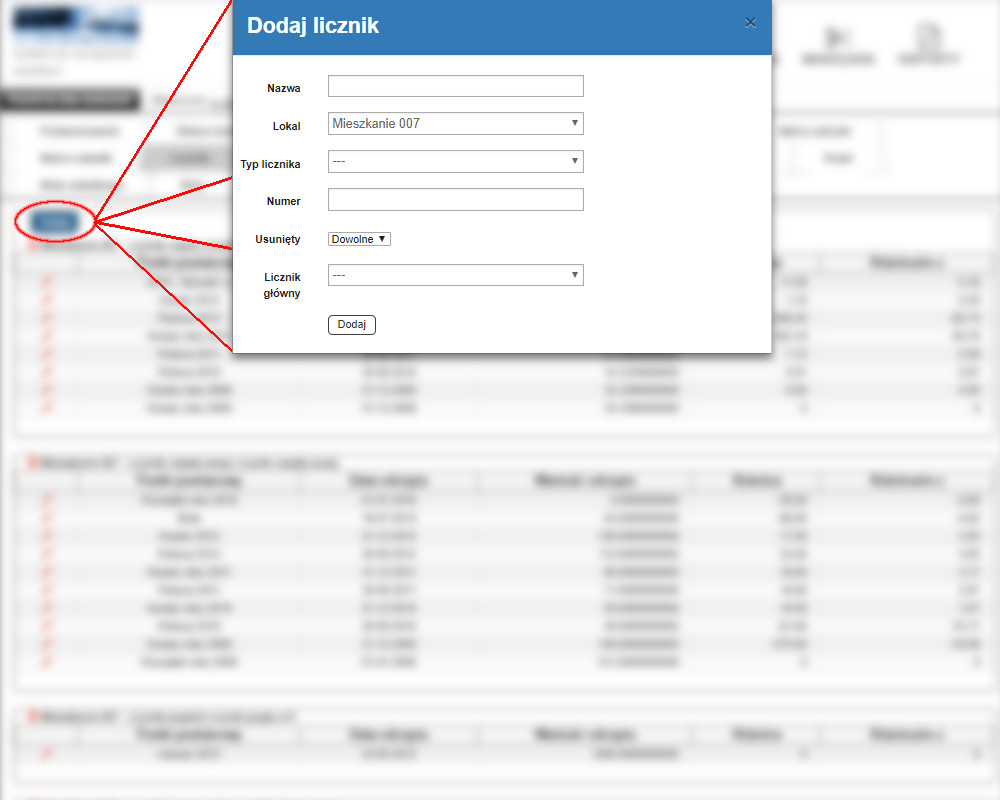Expand the Typ licznika dropdown

(455, 161)
